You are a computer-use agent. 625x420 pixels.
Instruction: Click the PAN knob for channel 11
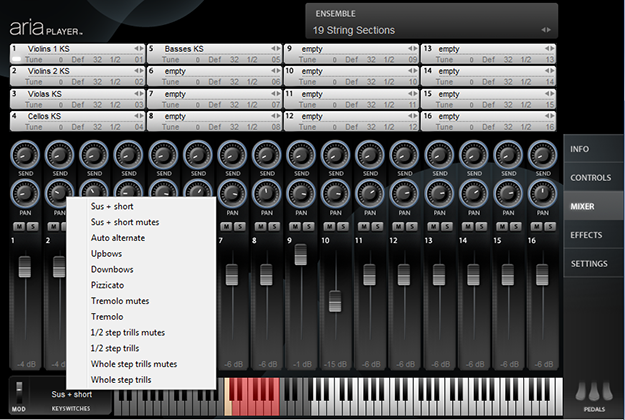click(x=370, y=194)
